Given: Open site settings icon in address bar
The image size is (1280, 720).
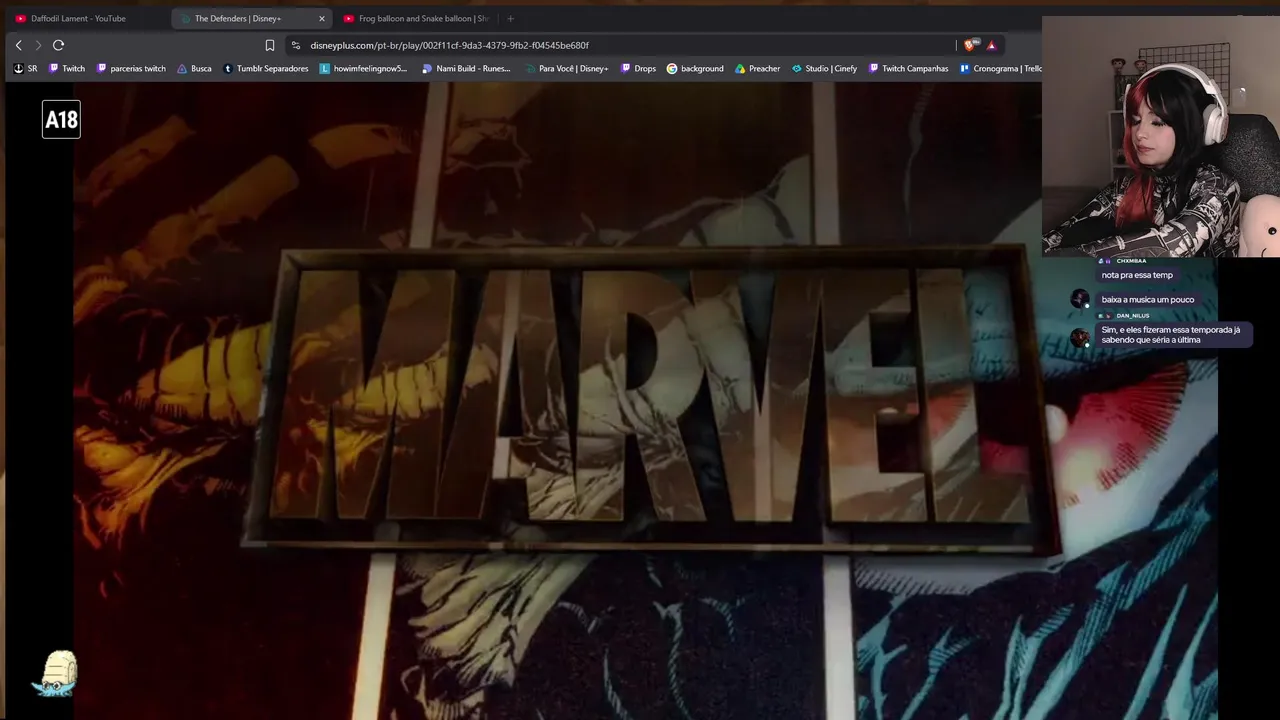Looking at the screenshot, I should [x=295, y=45].
